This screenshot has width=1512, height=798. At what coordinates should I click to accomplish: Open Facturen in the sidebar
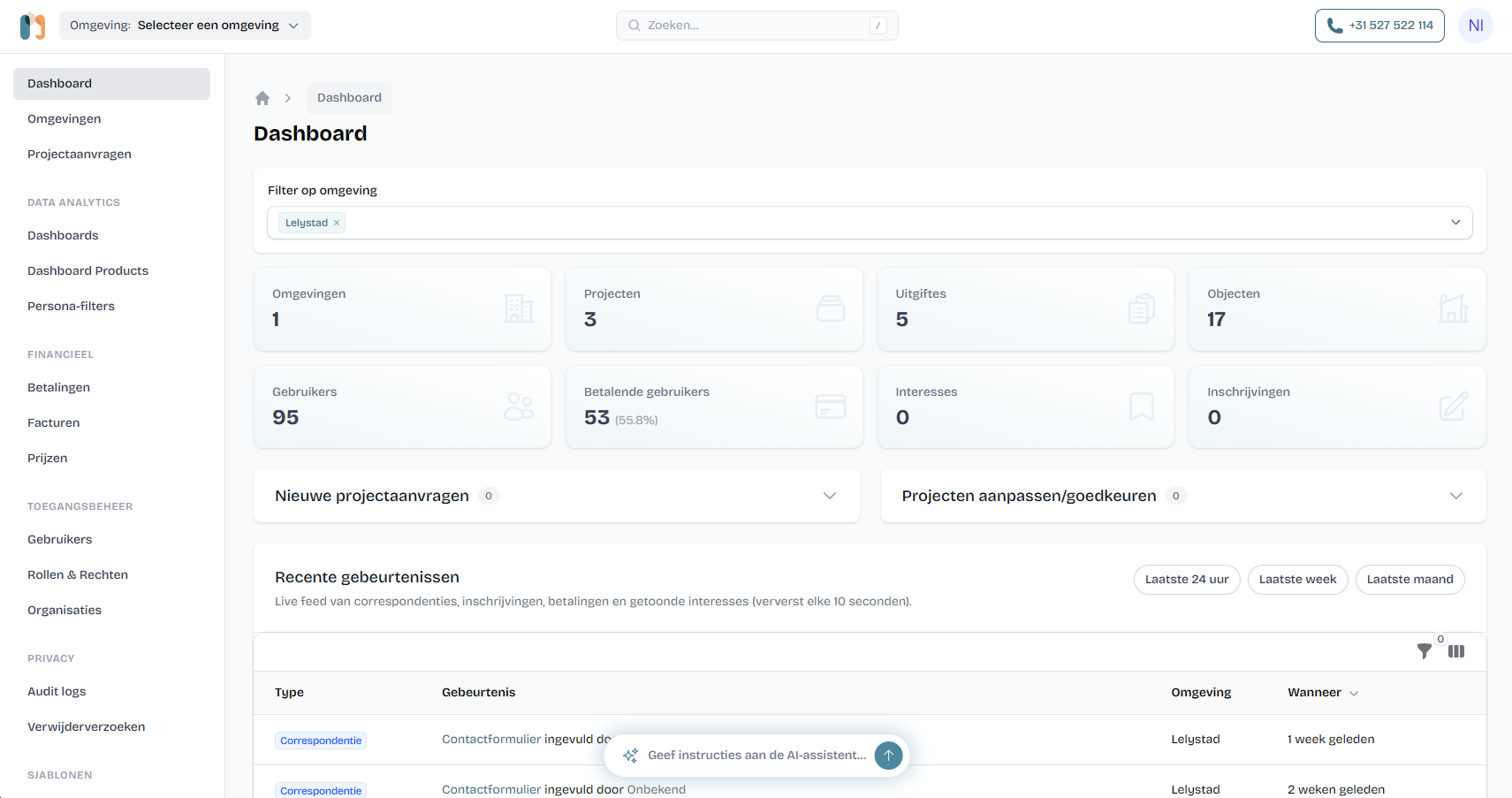point(111,423)
